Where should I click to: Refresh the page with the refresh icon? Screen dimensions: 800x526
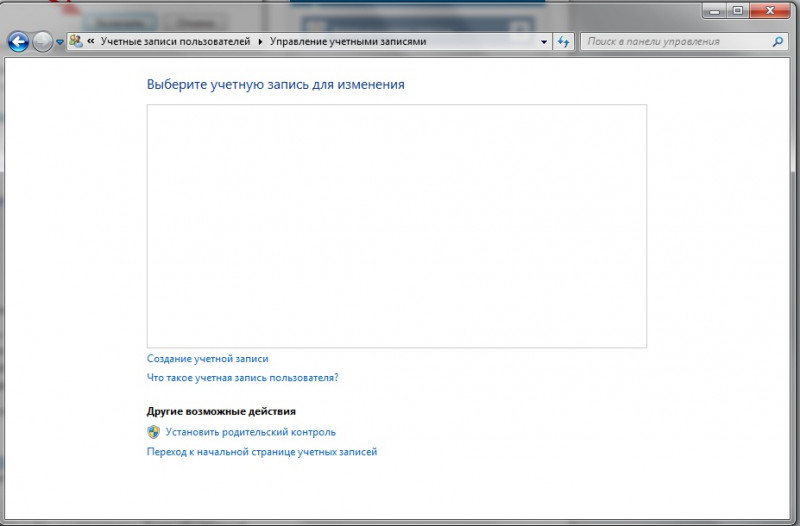563,42
